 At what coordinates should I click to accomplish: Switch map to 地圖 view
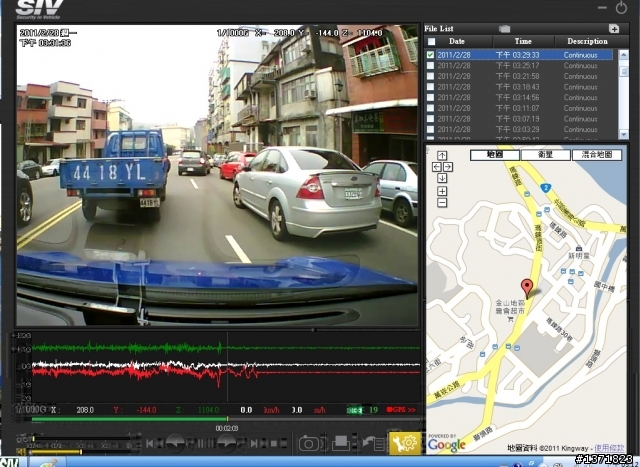(x=495, y=155)
